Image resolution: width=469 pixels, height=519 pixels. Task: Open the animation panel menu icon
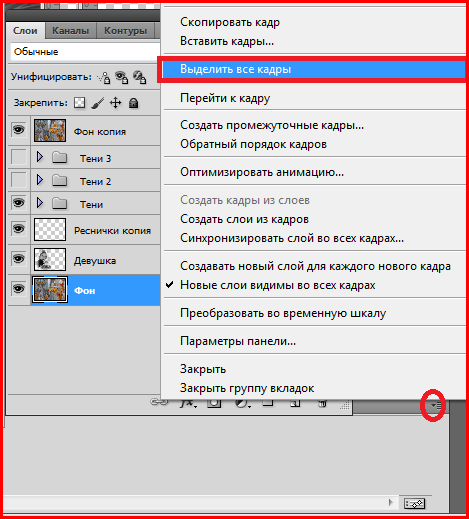(435, 405)
